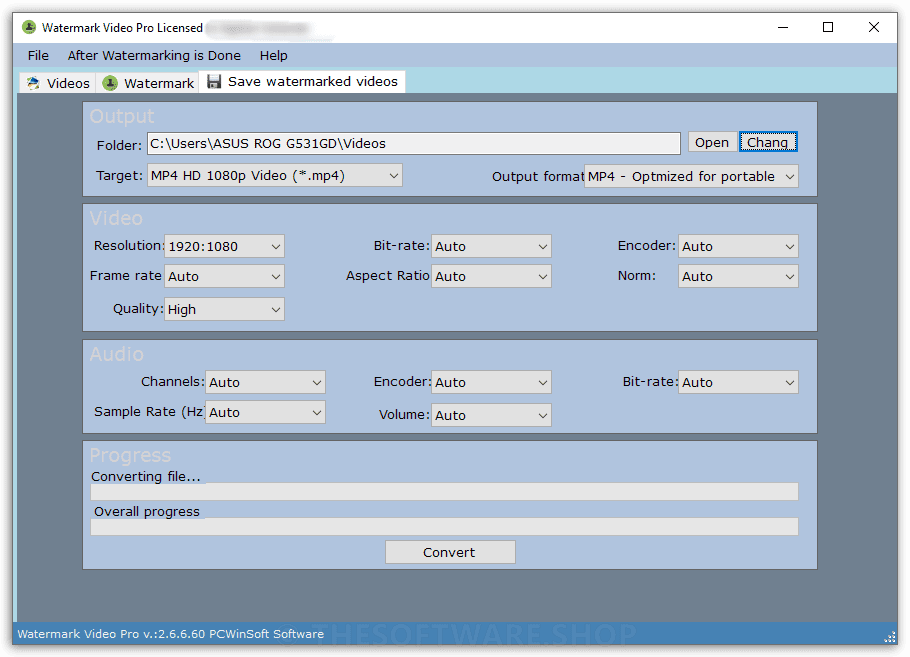This screenshot has width=910, height=657.
Task: Click the version text in the status bar
Action: click(171, 634)
